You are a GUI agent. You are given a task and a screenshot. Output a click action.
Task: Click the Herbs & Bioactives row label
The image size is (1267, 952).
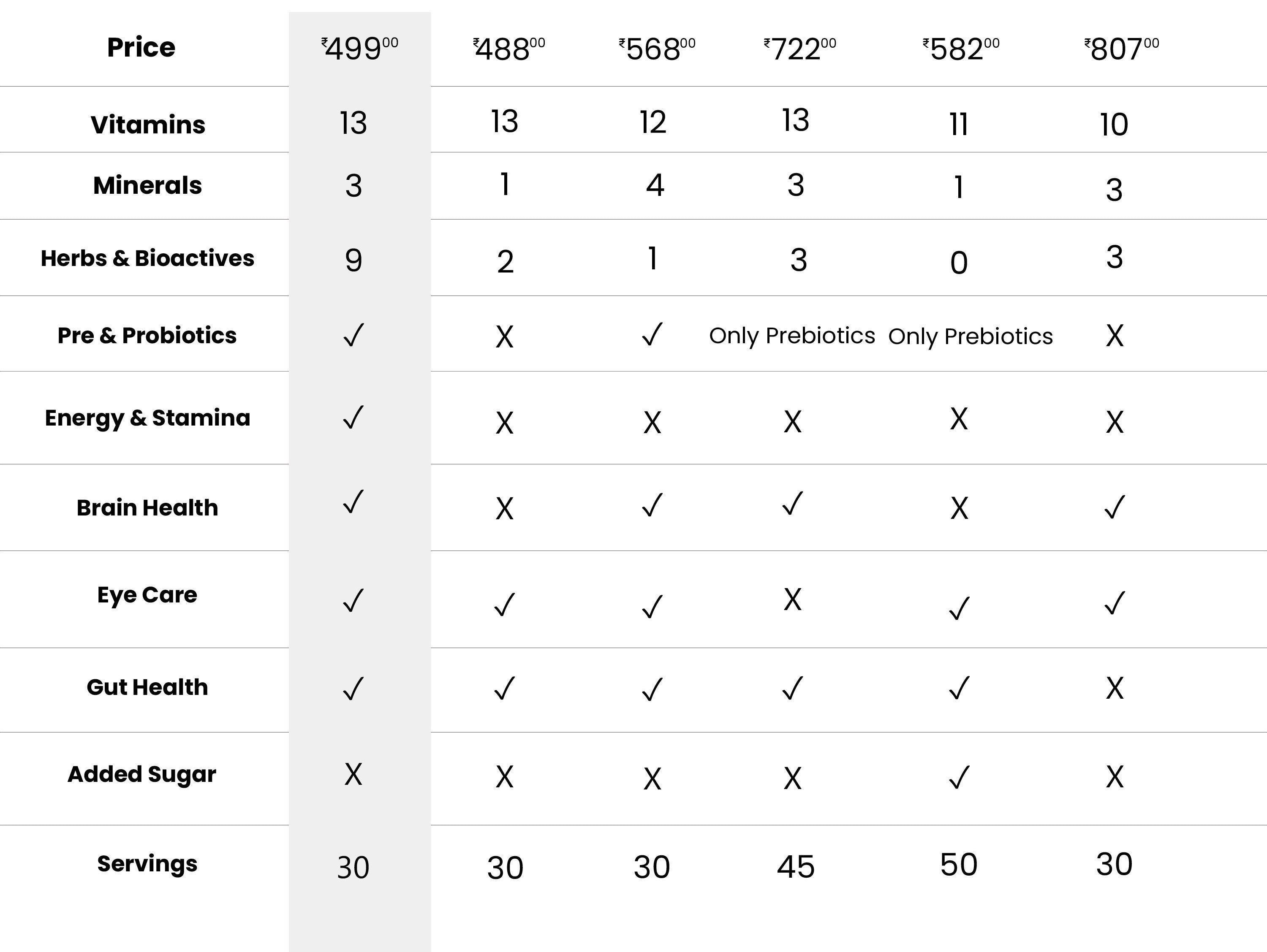[147, 258]
